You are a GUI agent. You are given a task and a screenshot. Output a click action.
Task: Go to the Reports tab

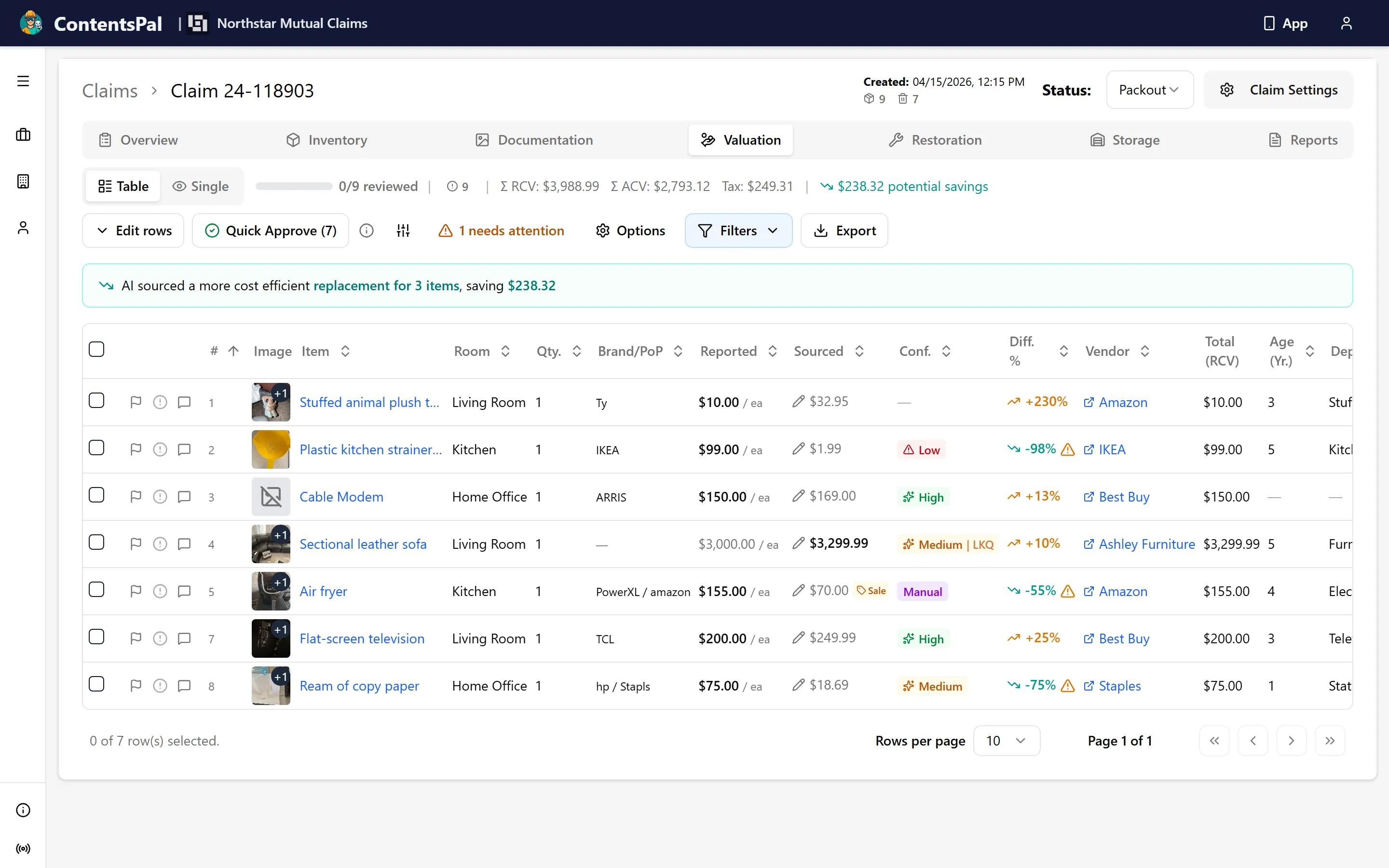coord(1303,140)
